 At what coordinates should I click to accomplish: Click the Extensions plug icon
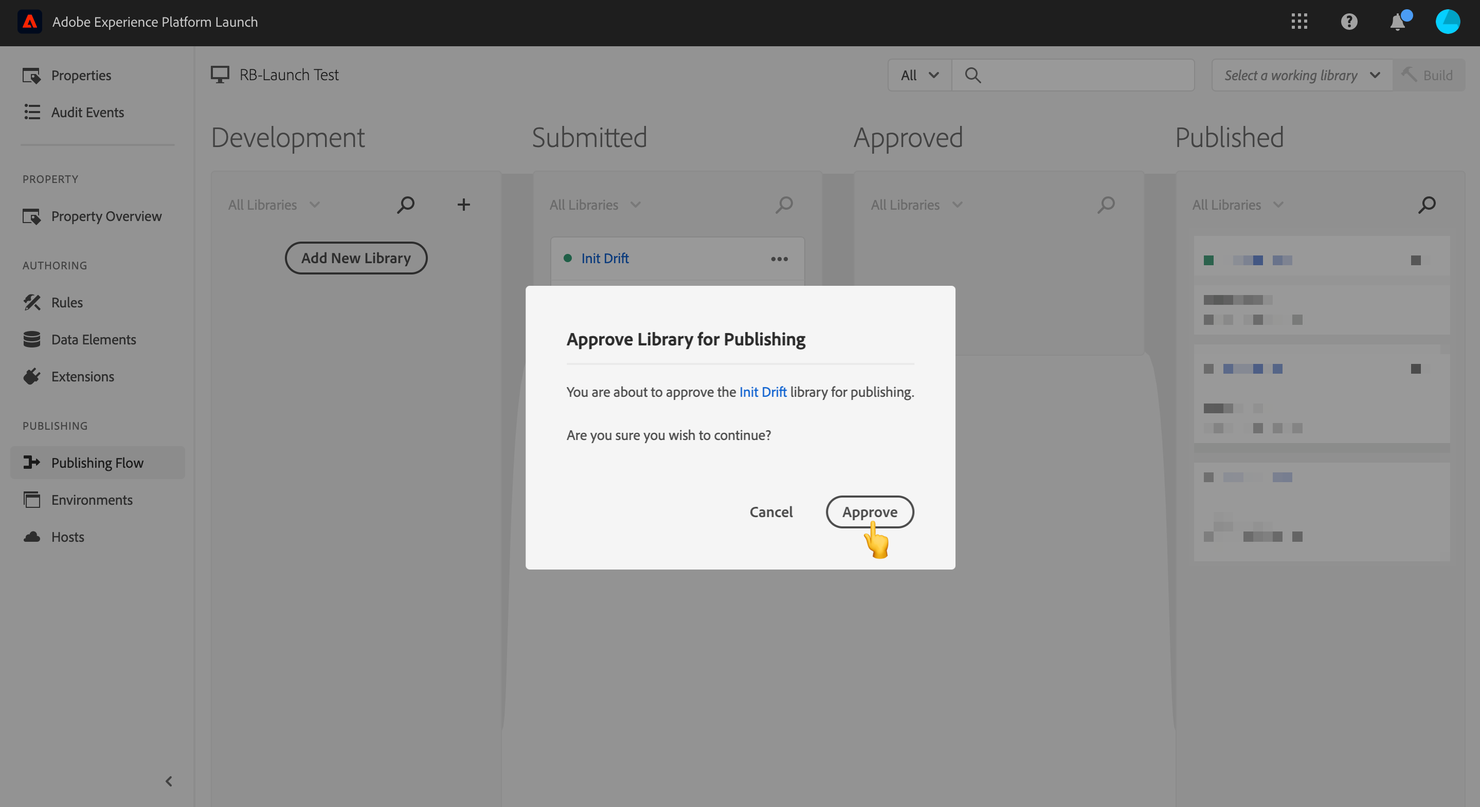32,376
